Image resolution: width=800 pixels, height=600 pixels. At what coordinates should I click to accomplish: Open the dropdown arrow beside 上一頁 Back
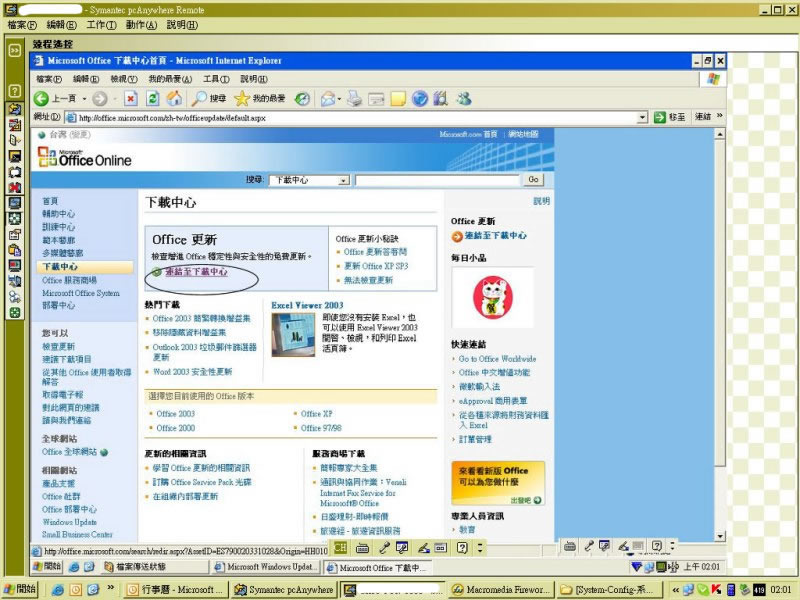click(x=84, y=99)
